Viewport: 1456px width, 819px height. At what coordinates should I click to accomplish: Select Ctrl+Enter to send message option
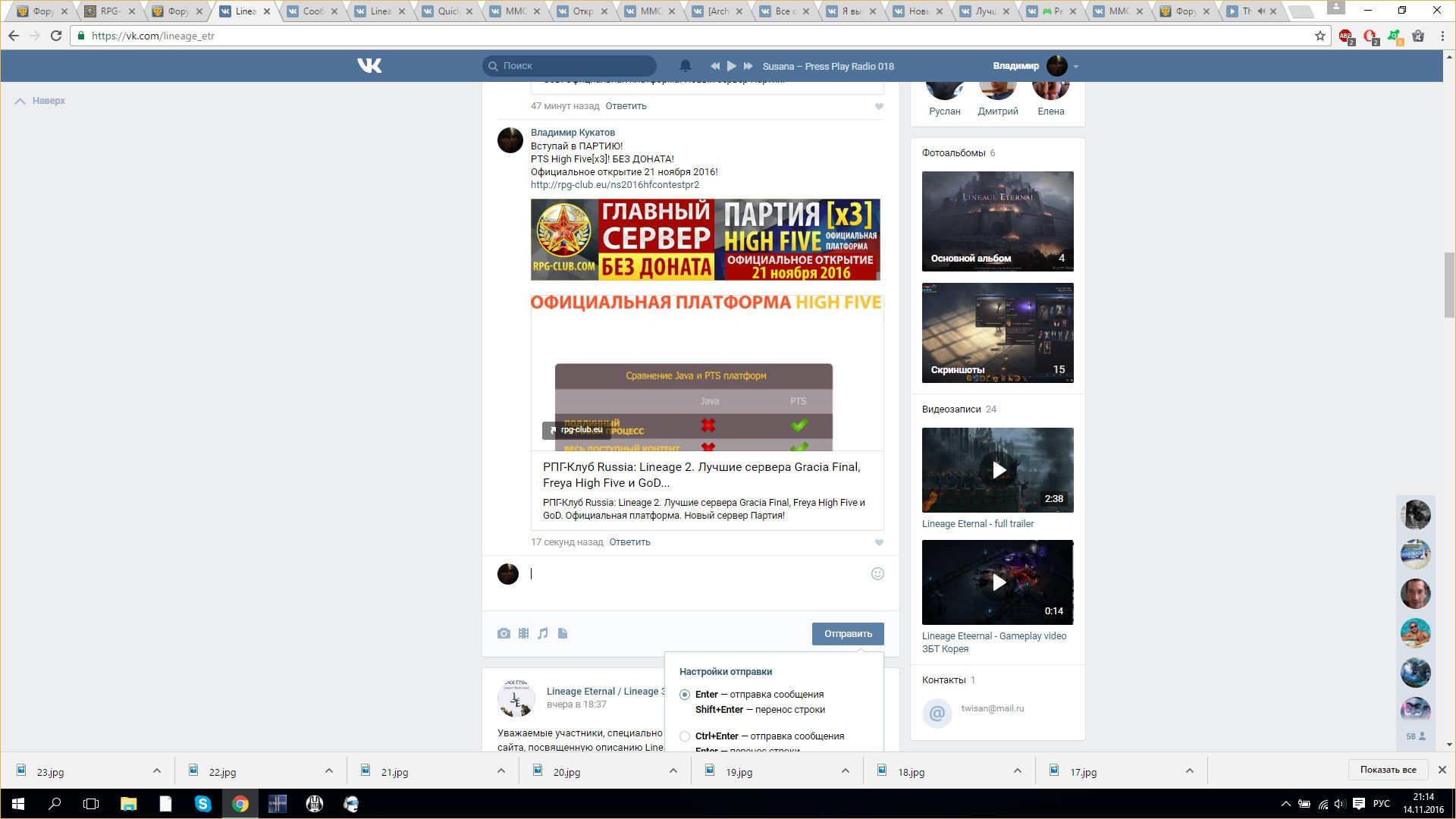pos(685,736)
